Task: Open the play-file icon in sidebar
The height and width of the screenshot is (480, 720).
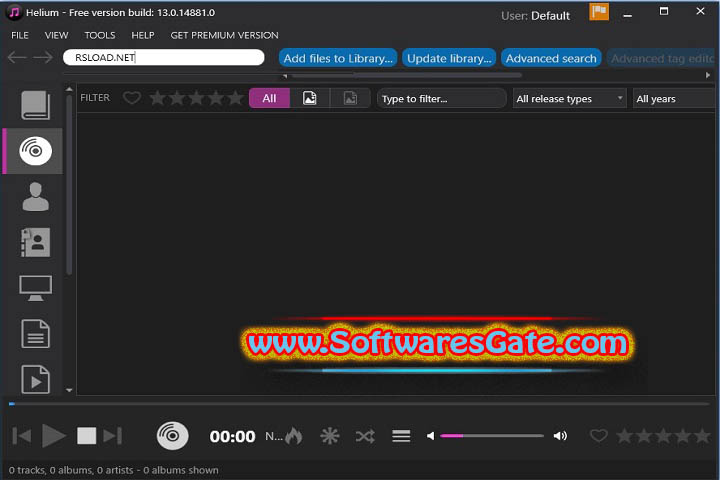Action: [x=35, y=379]
